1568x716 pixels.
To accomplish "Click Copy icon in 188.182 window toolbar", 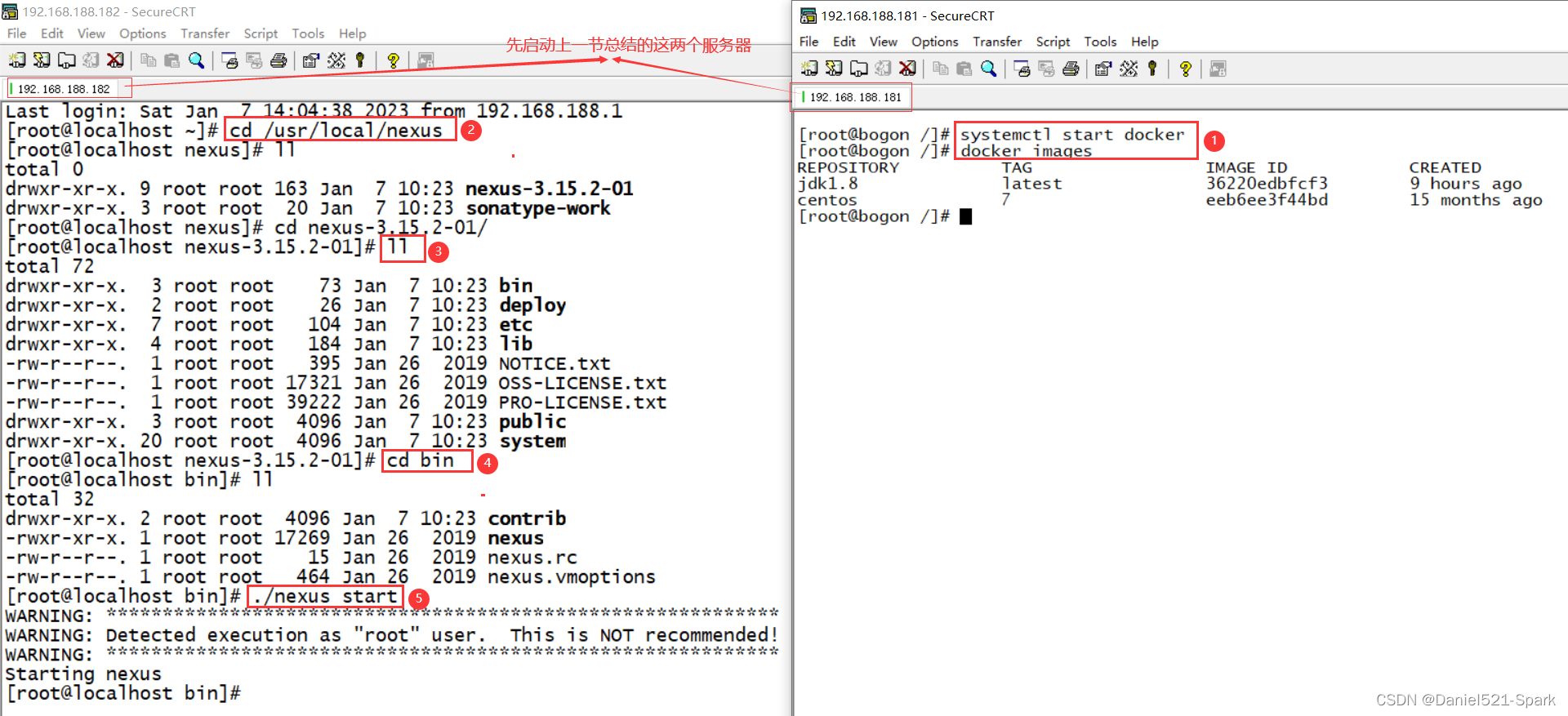I will pyautogui.click(x=148, y=60).
